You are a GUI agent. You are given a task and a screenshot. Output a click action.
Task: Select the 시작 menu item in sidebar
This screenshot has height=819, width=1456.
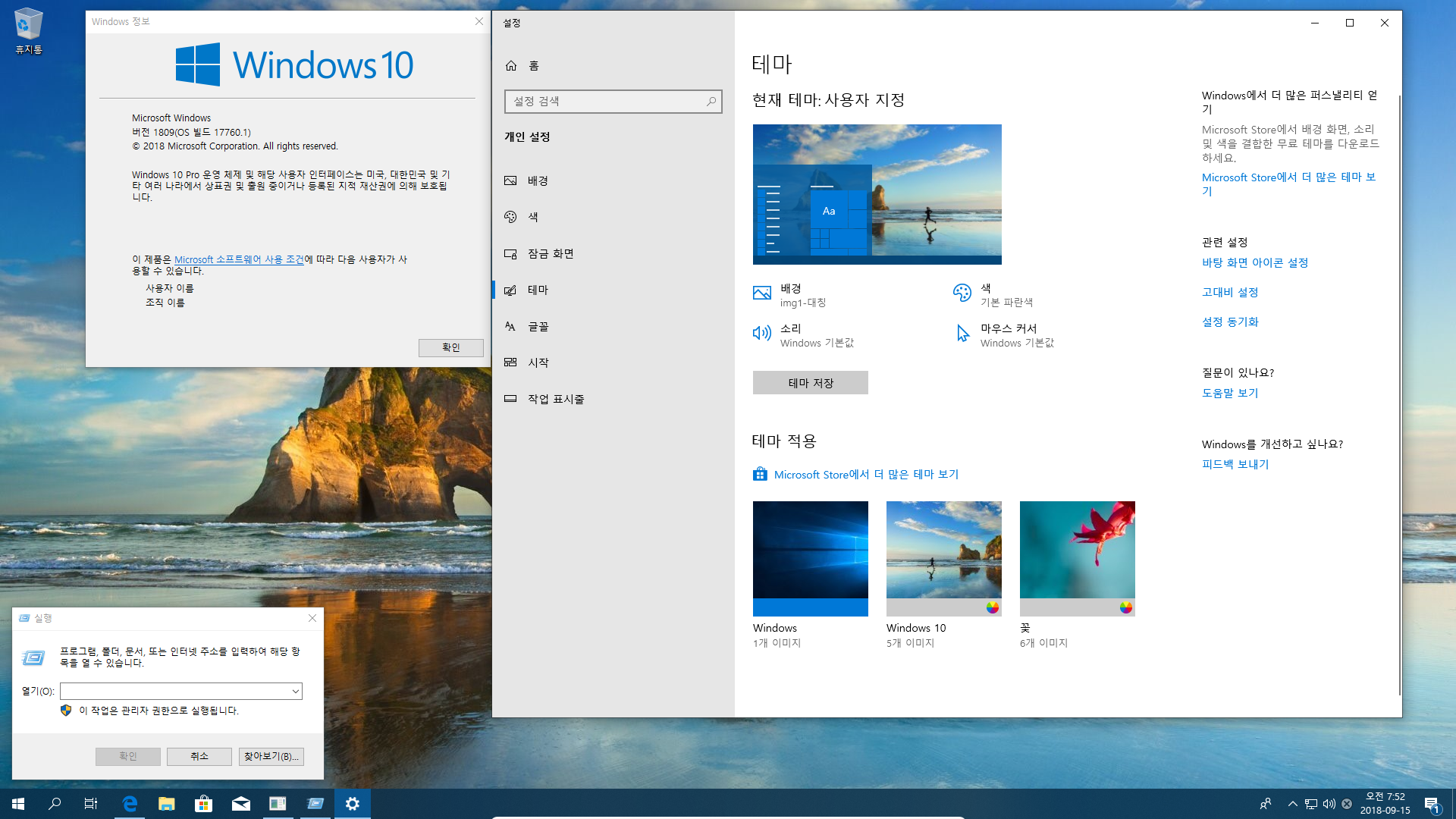tap(613, 362)
